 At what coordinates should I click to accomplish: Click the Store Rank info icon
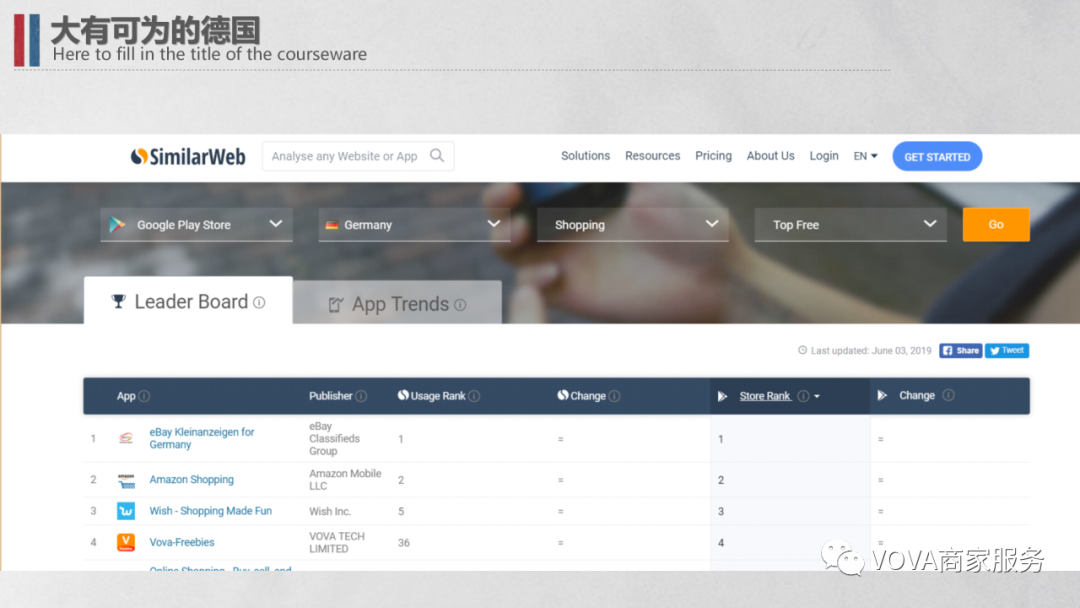(x=803, y=396)
